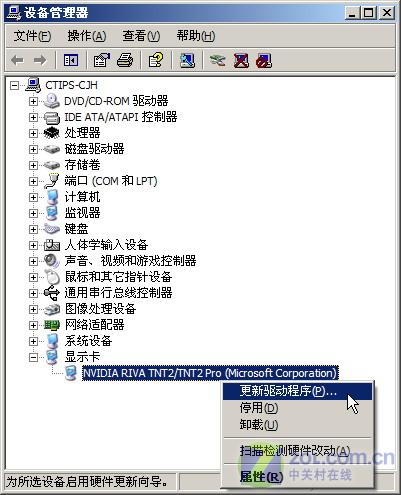The width and height of the screenshot is (401, 495).
Task: Select the 监视器 tree label
Action: pyautogui.click(x=82, y=213)
